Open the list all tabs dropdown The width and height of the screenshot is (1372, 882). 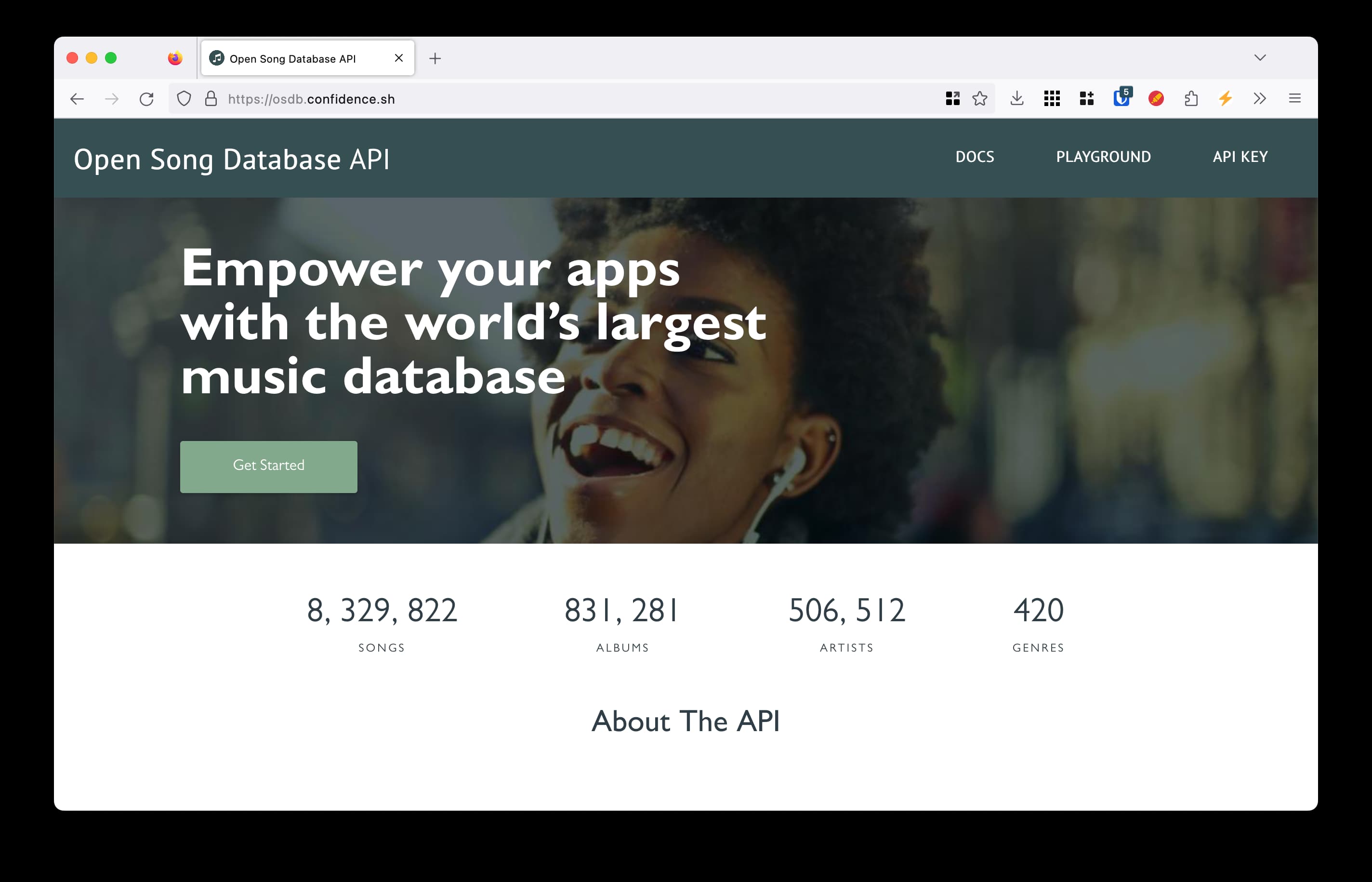pyautogui.click(x=1260, y=57)
